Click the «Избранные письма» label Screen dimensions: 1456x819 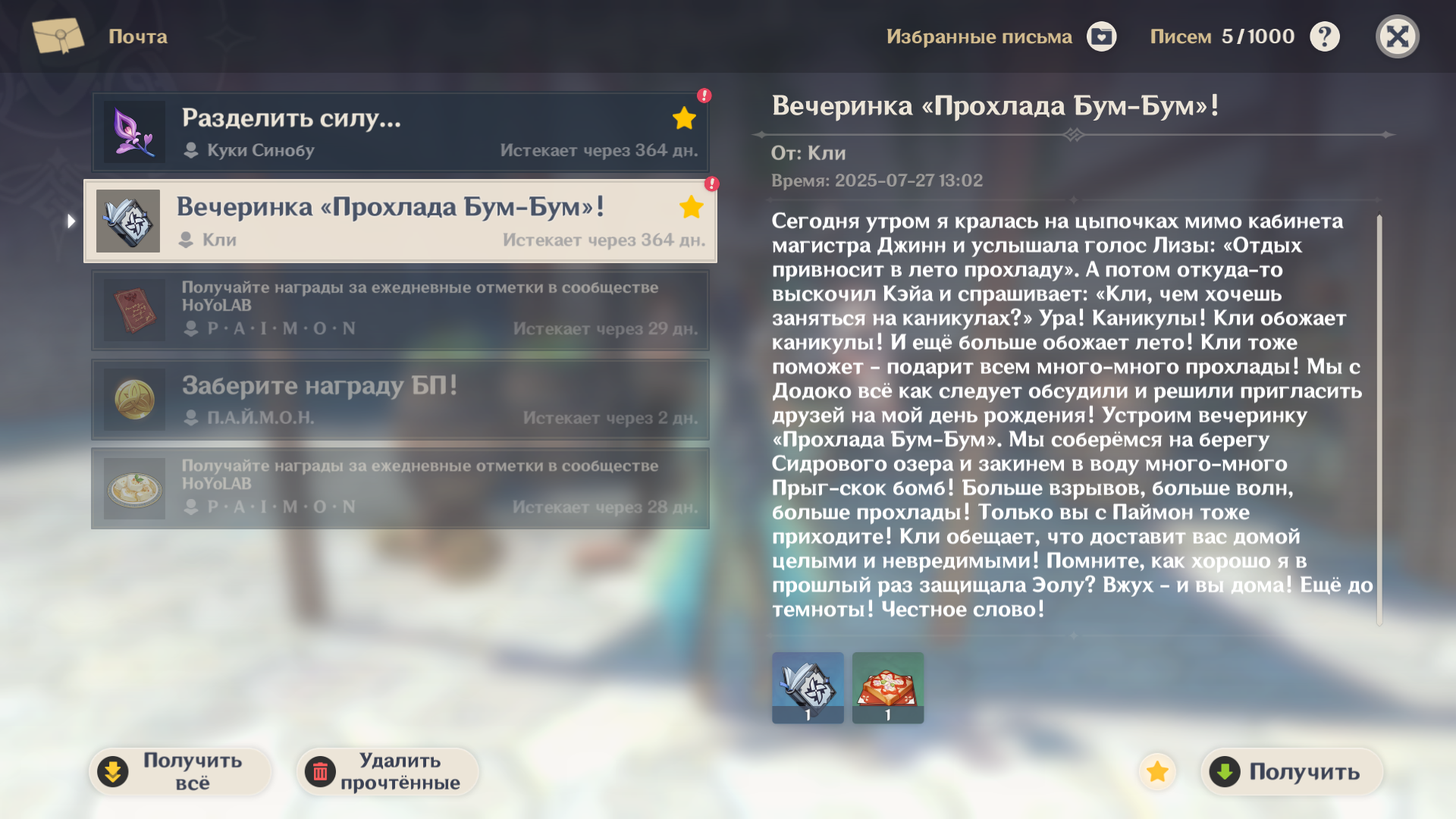click(x=979, y=36)
